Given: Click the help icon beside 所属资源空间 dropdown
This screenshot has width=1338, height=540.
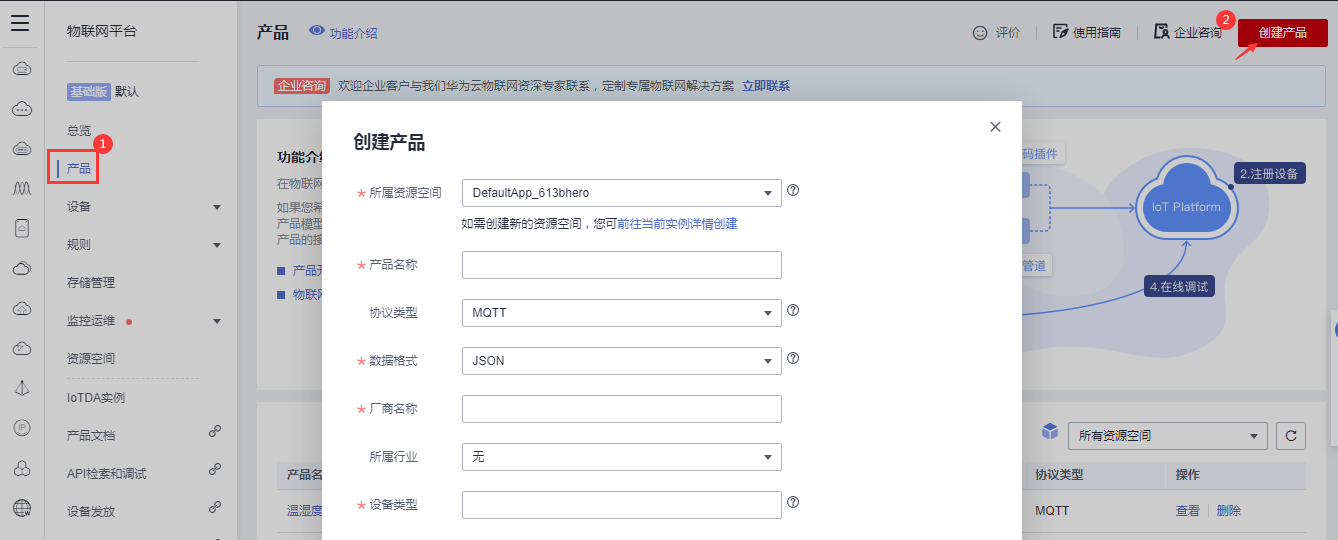Looking at the screenshot, I should point(793,191).
